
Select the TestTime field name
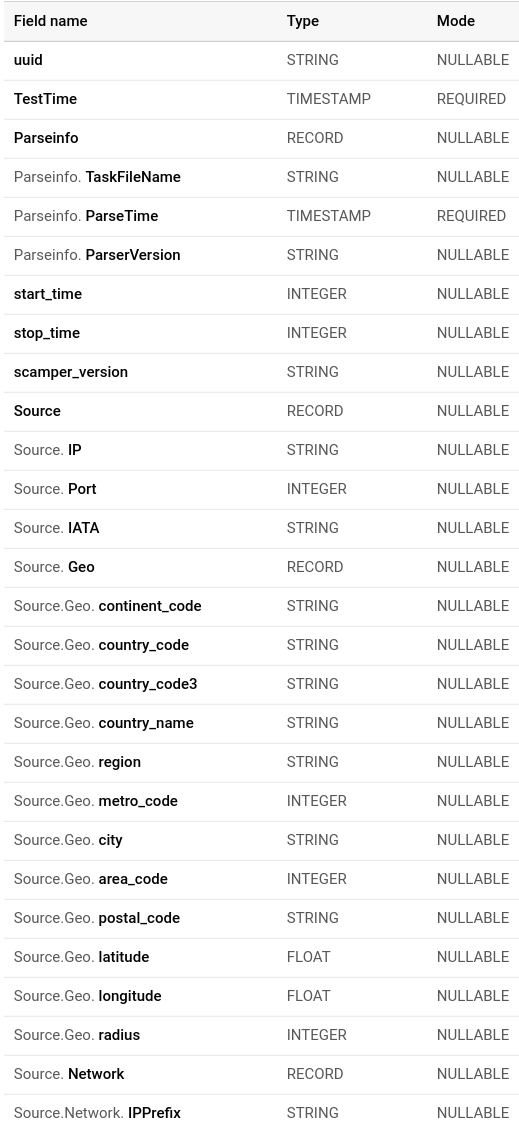point(45,99)
